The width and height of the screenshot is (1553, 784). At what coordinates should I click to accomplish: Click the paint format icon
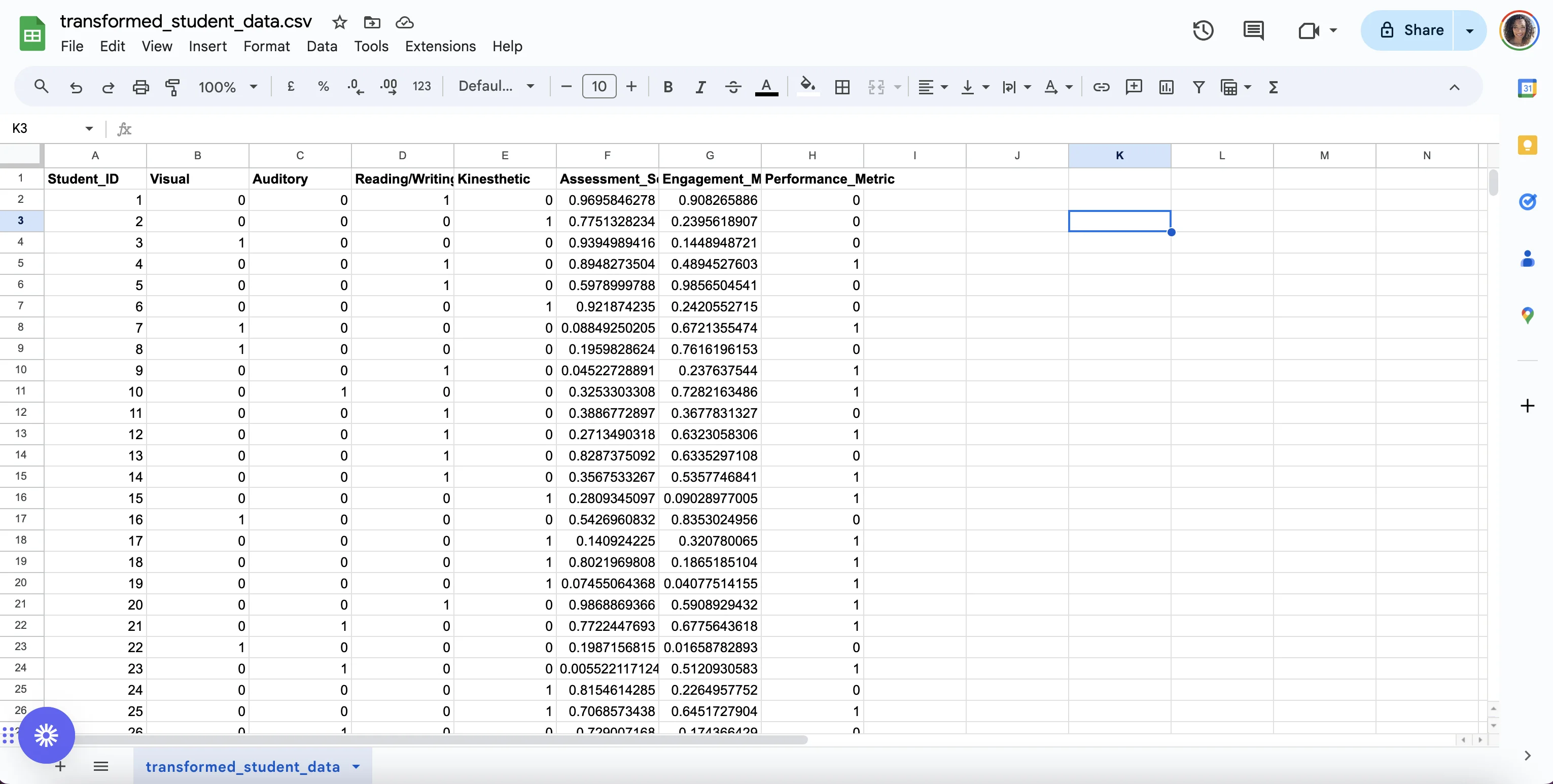click(172, 87)
